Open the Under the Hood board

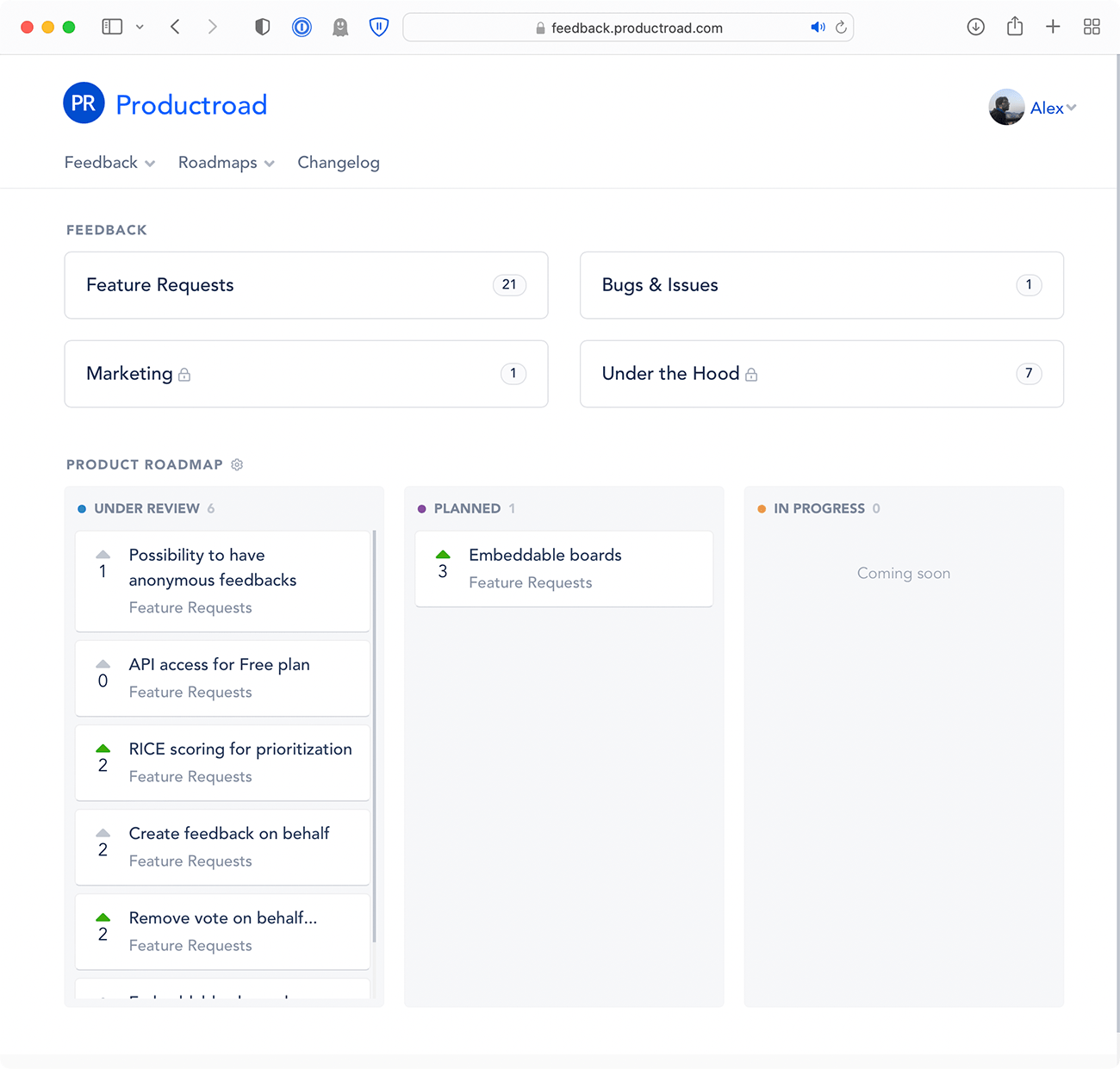822,374
